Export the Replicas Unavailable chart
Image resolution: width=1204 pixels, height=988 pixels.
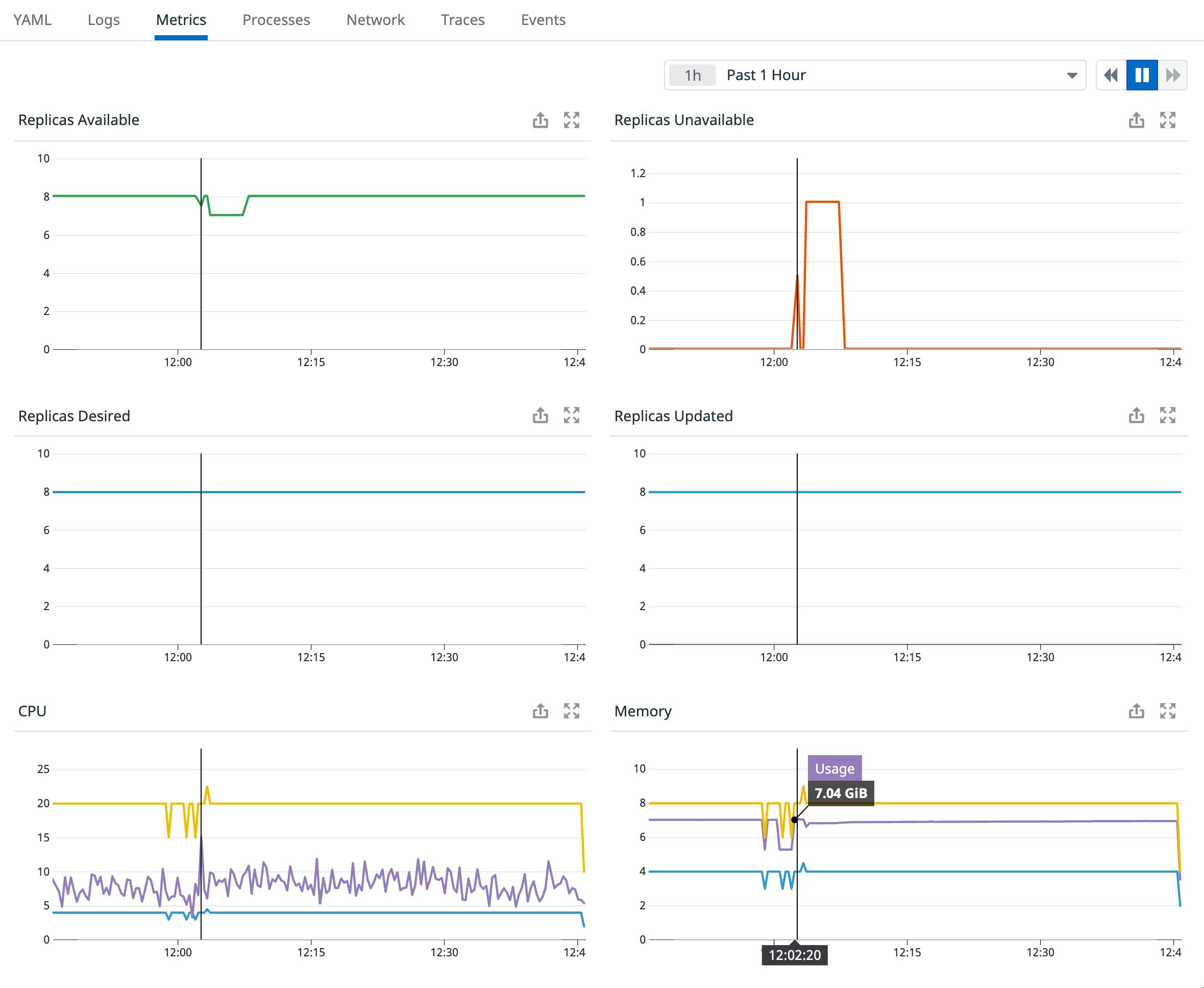click(x=1135, y=120)
